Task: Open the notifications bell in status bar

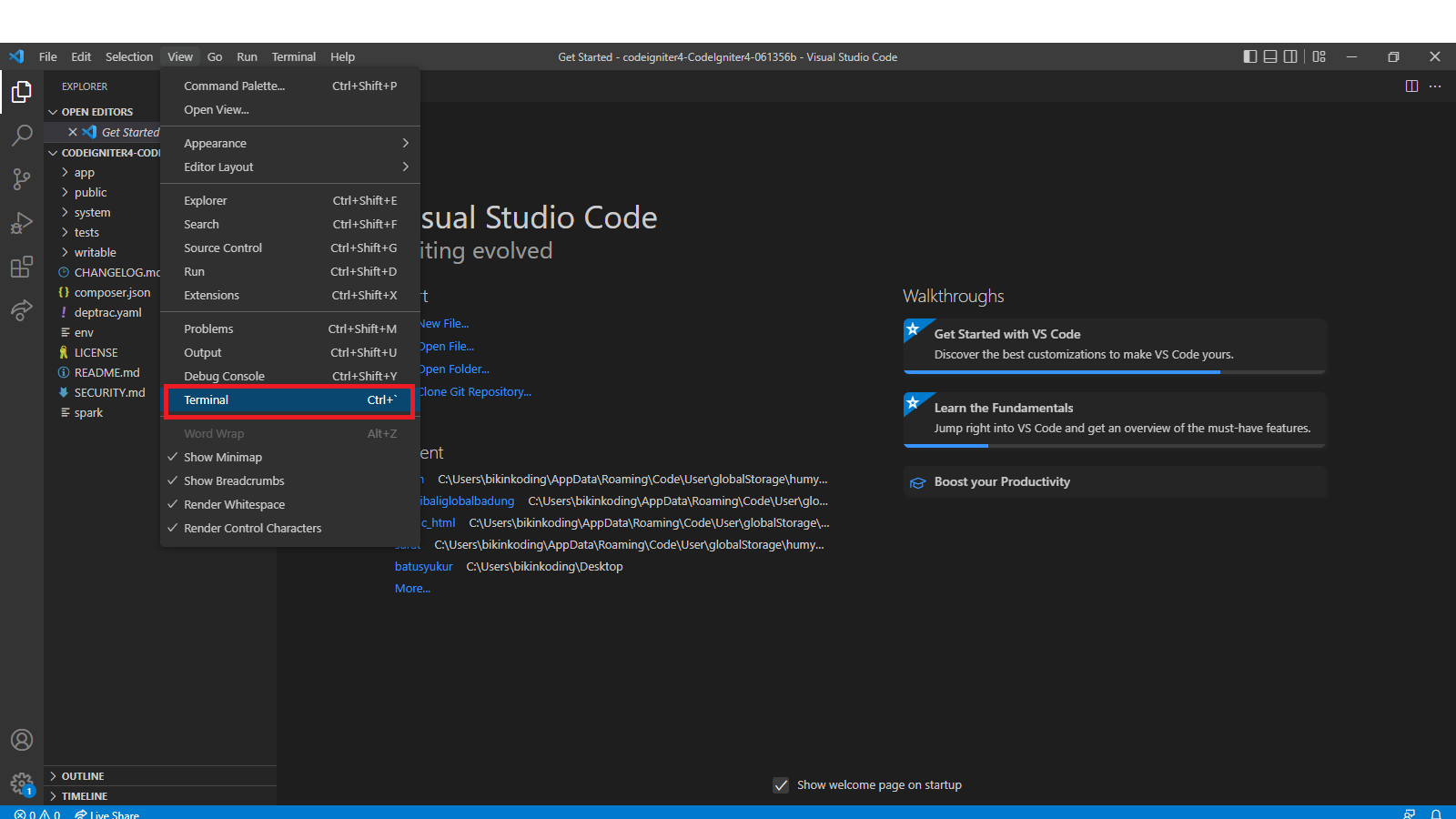Action: click(x=1436, y=814)
